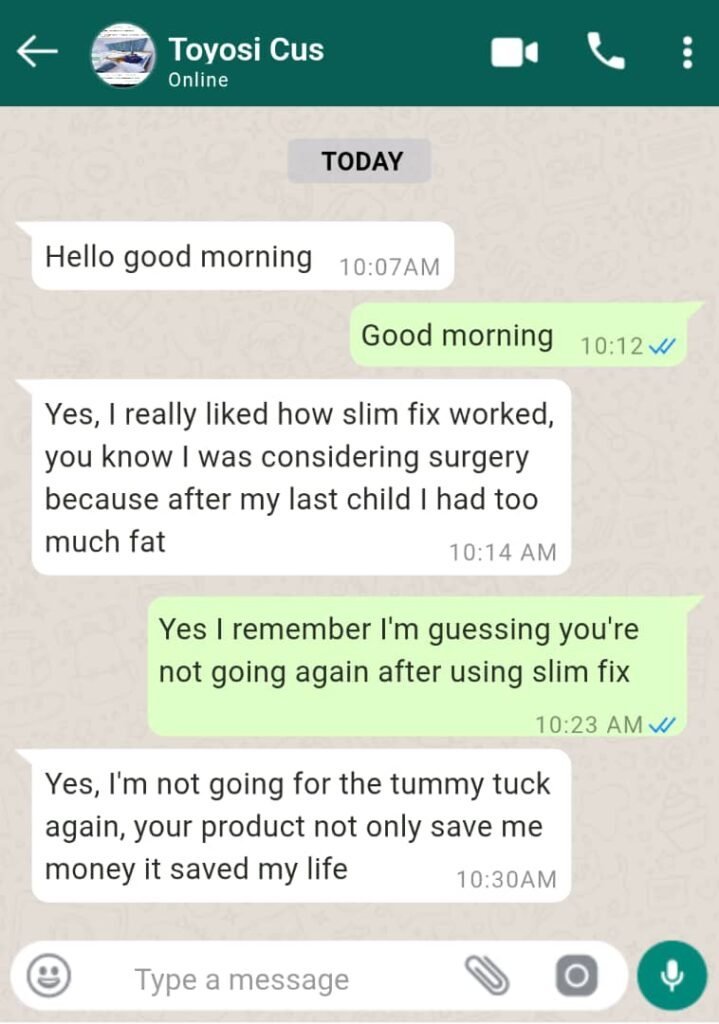Start a video call with Toyosi Cus
The width and height of the screenshot is (719, 1024).
click(x=515, y=52)
